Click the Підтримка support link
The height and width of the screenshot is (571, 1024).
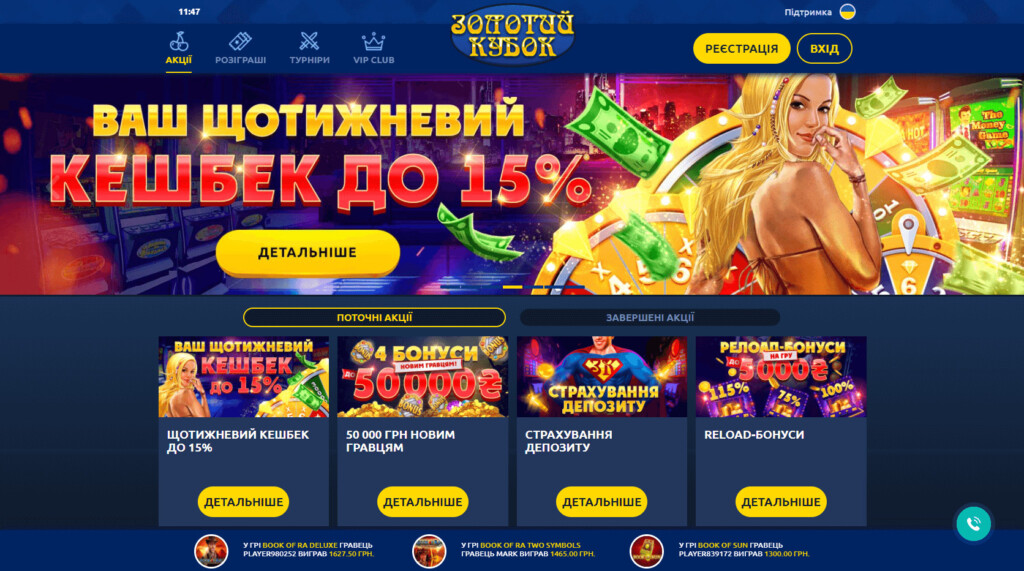pos(808,12)
